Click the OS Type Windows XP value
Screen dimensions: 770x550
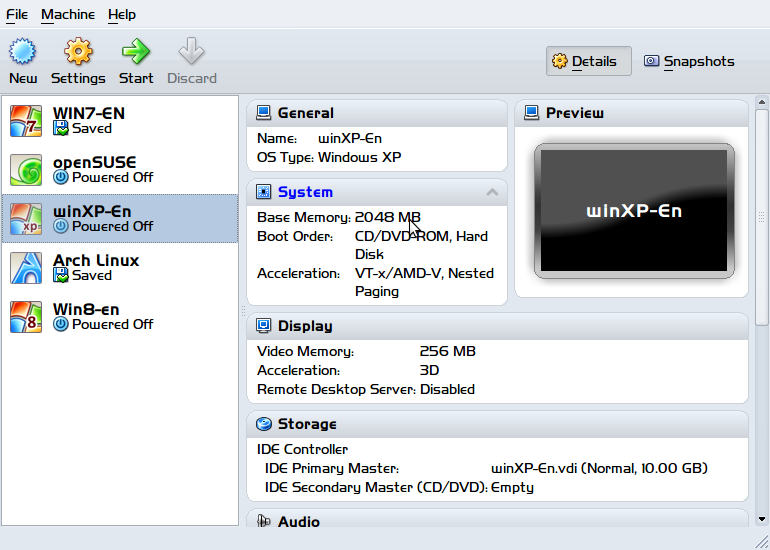pyautogui.click(x=359, y=157)
